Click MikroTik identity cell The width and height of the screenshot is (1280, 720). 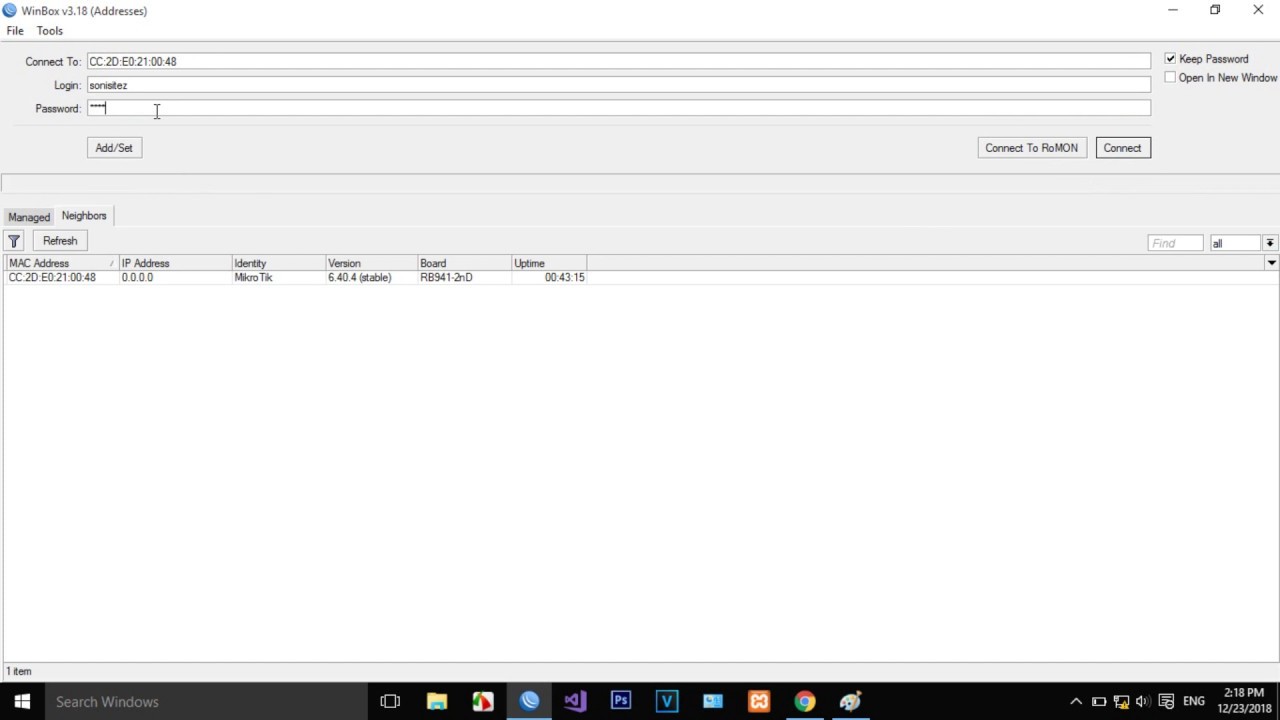click(253, 278)
